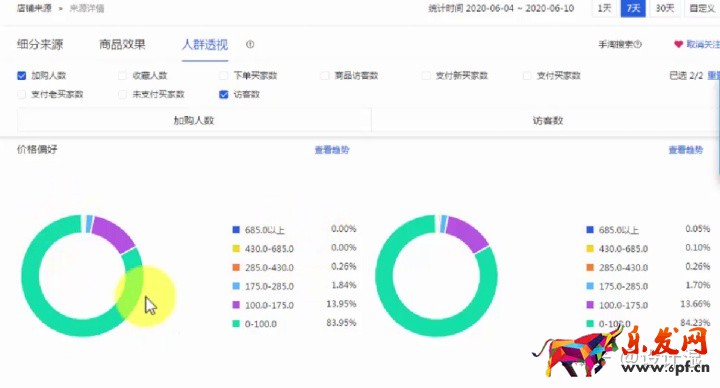Screen dimensions: 720x388
Task: Click the green 0-100.0 legend marker, left chart
Action: pyautogui.click(x=236, y=323)
